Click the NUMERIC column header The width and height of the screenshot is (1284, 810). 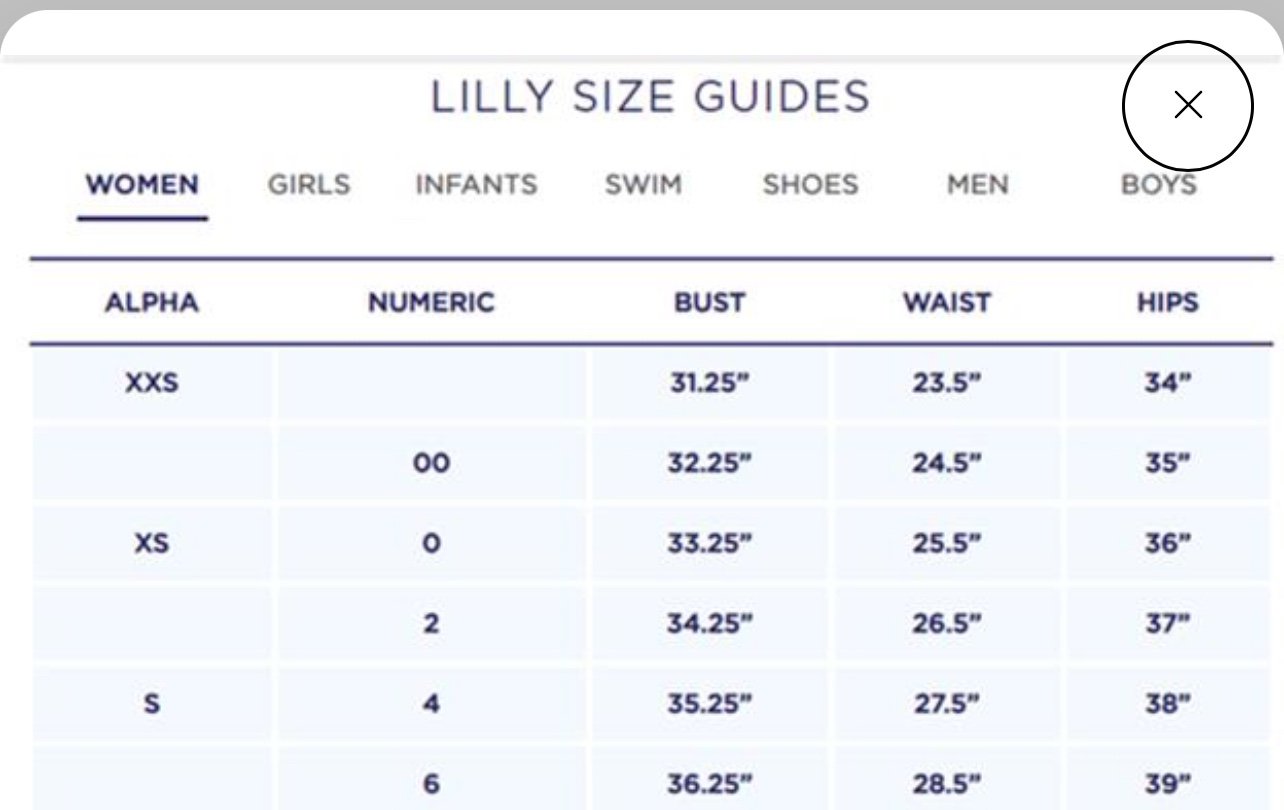[431, 303]
